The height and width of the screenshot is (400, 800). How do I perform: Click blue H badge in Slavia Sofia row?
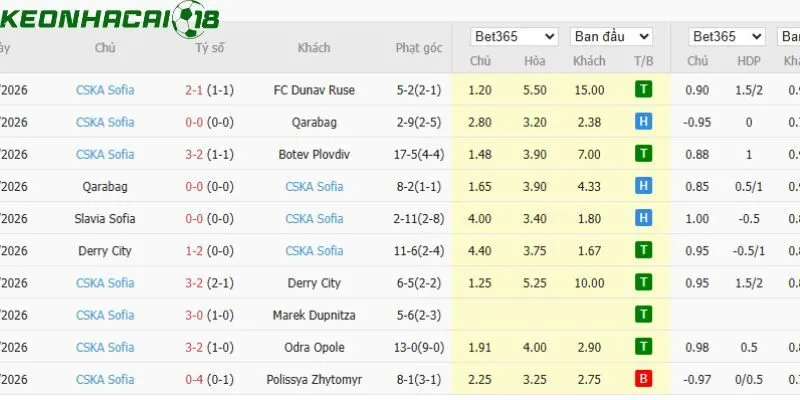643,218
